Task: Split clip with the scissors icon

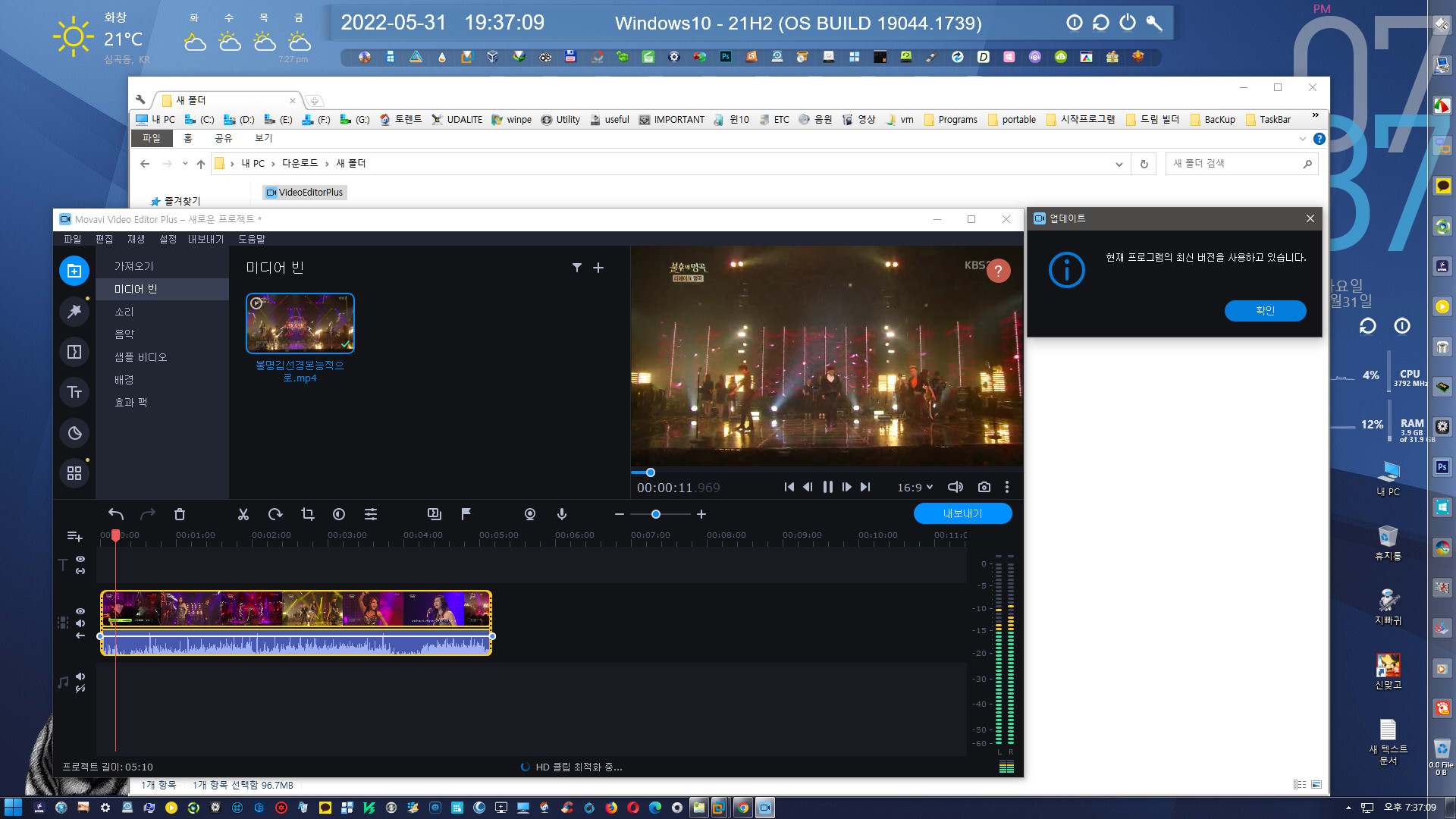Action: click(x=243, y=514)
